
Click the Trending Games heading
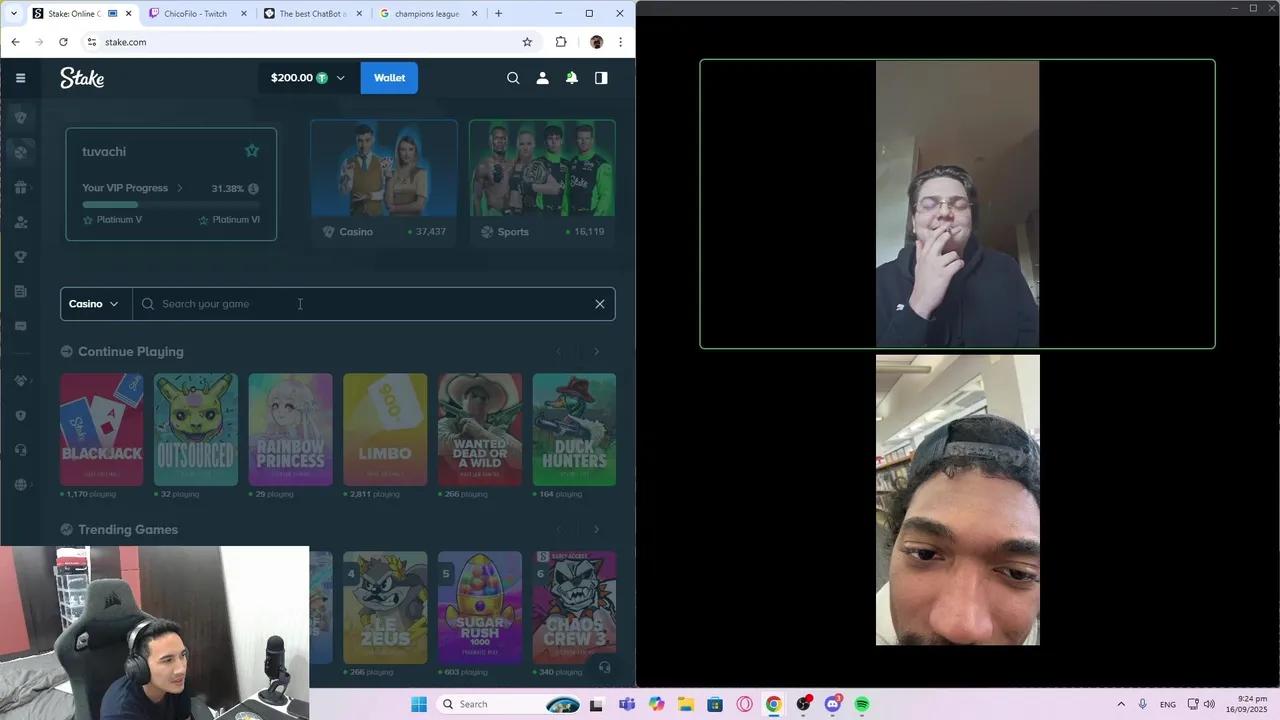tap(128, 530)
